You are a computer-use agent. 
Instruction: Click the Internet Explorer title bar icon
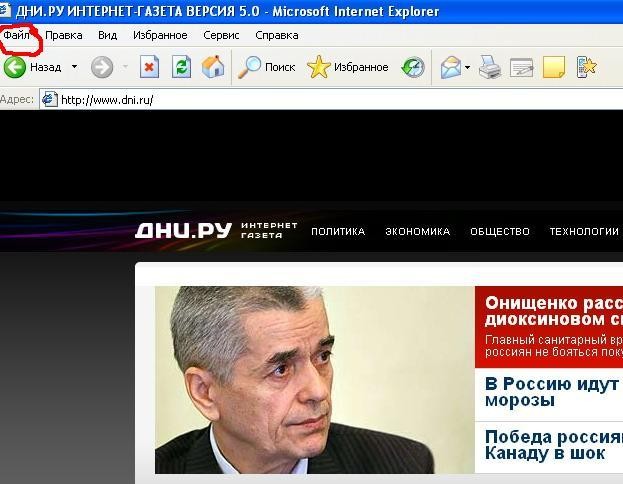point(5,10)
